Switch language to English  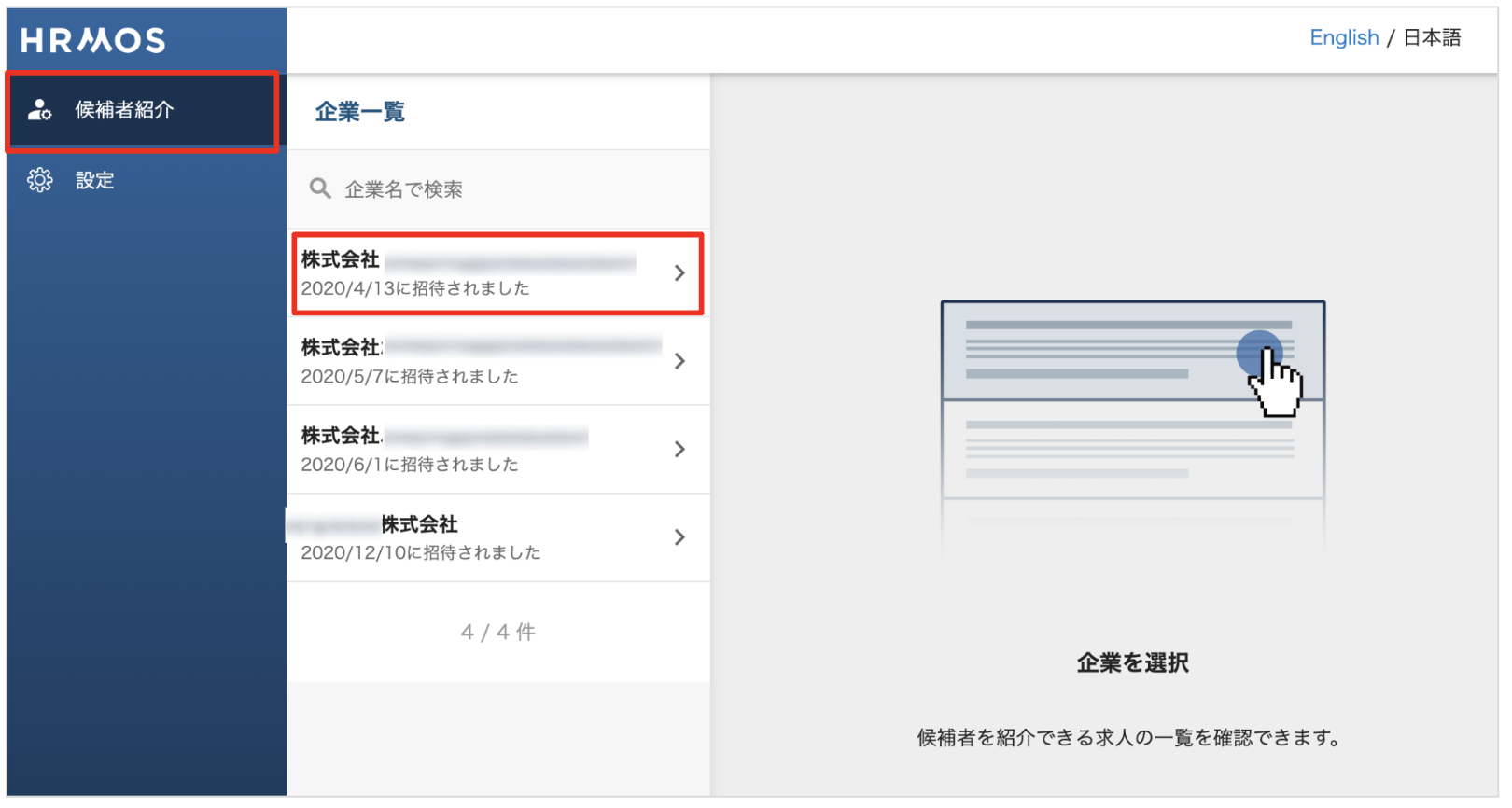click(1344, 37)
